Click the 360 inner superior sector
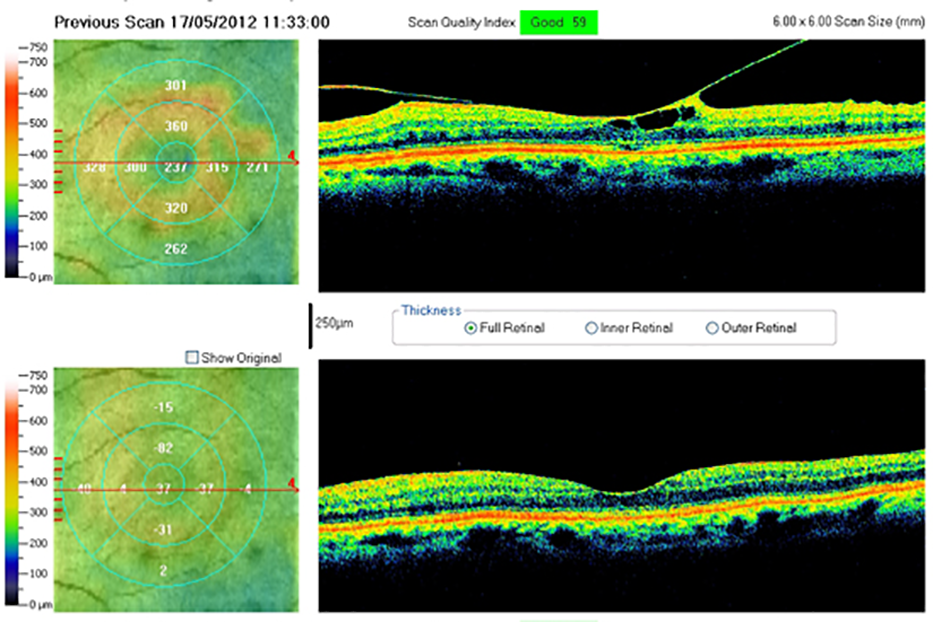 (x=175, y=127)
